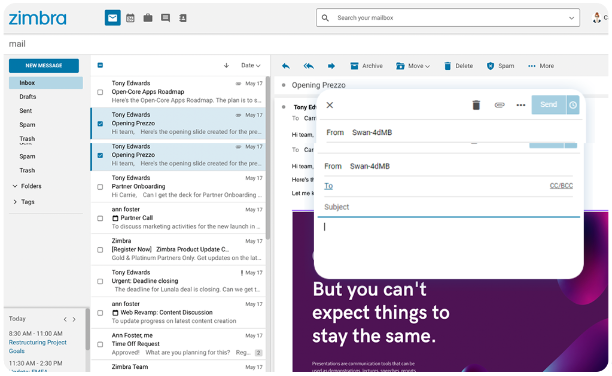Image resolution: width=612 pixels, height=376 pixels.
Task: Check the Urgent: Deadline closing email
Action: 100,282
